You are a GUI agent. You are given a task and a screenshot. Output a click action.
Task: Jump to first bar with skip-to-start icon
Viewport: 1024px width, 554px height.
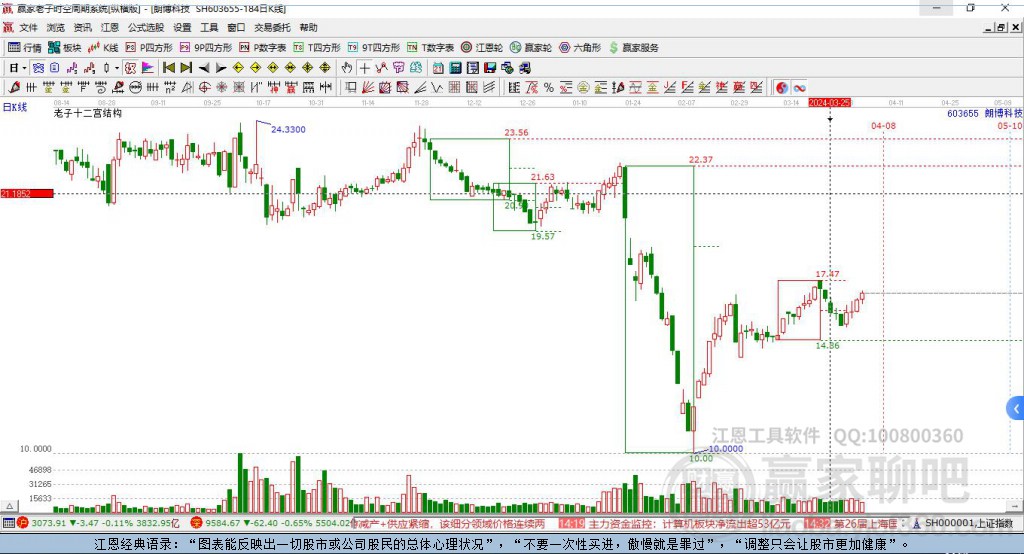(x=169, y=68)
